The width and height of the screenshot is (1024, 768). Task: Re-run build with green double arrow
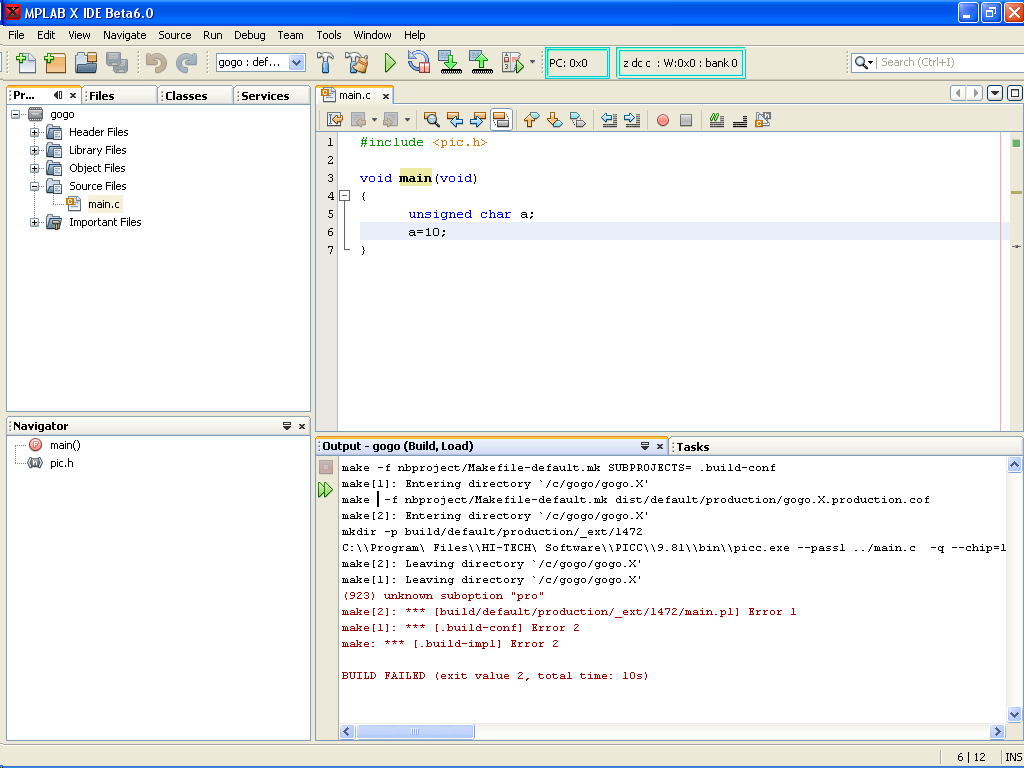click(325, 490)
